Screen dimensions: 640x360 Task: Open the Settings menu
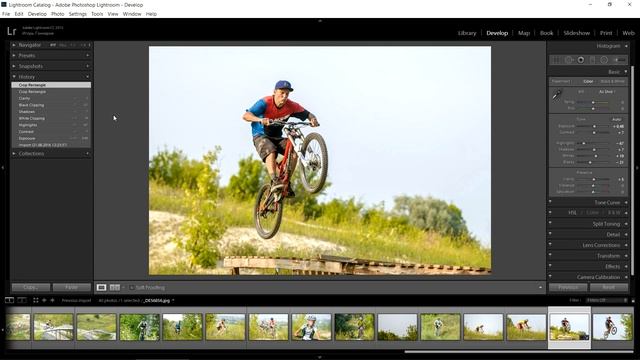point(78,14)
